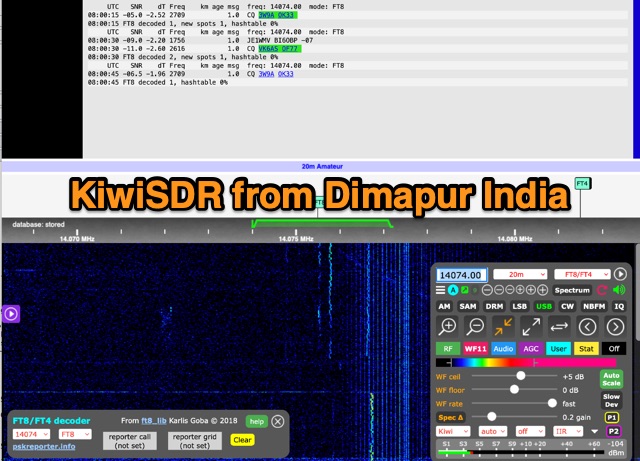Click the WF ceil slider handle
The height and width of the screenshot is (461, 640).
click(x=520, y=376)
